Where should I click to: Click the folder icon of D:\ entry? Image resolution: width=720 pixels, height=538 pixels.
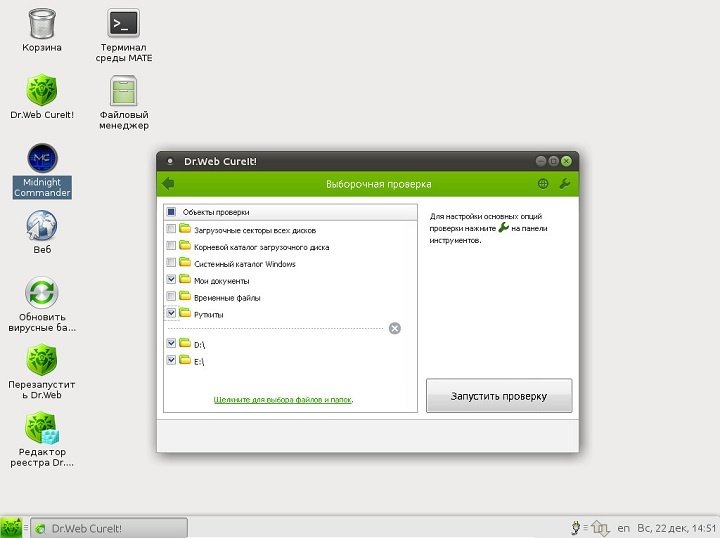tap(185, 343)
